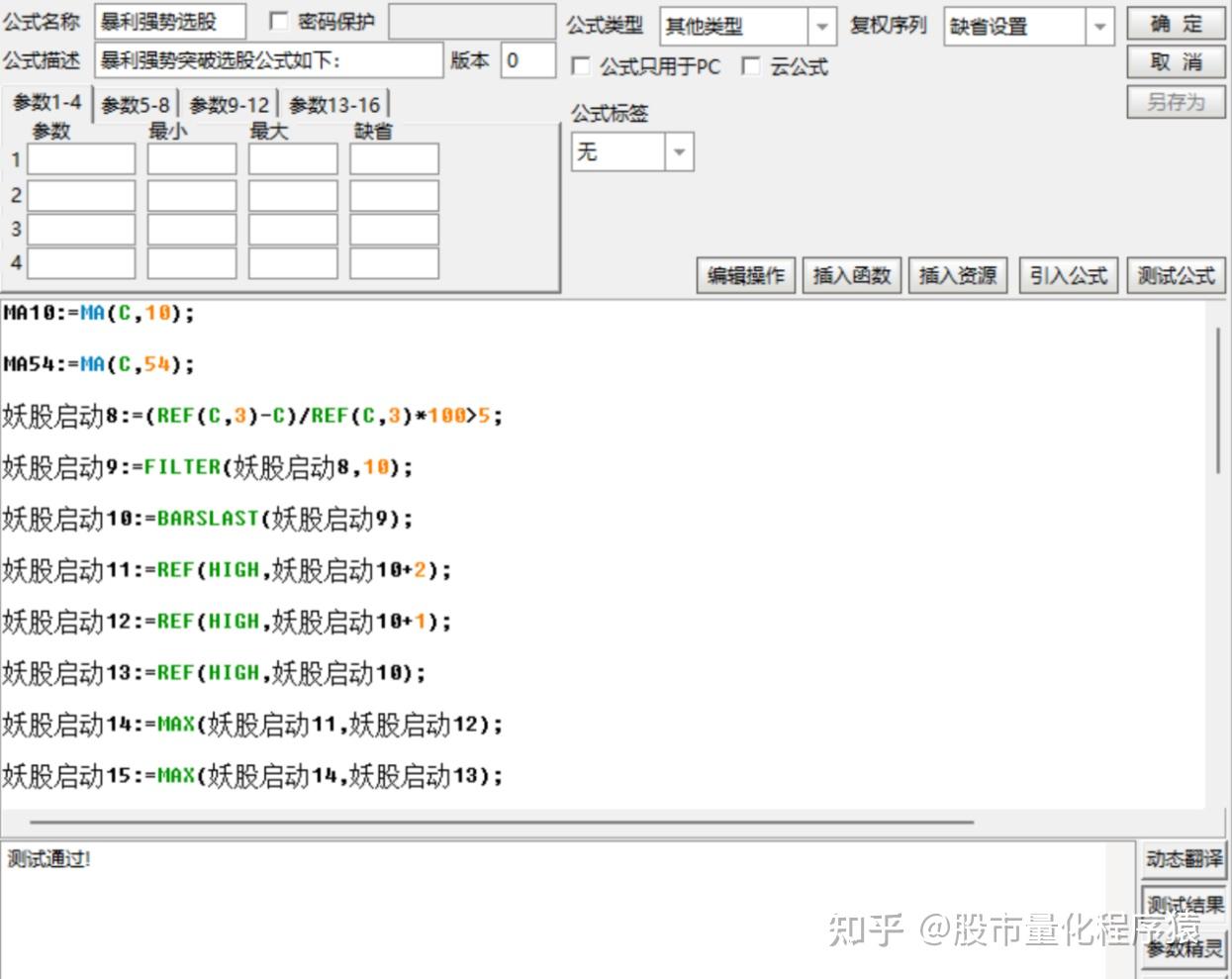This screenshot has width=1232, height=979.
Task: Click the parameter 4 name field
Action: click(81, 262)
